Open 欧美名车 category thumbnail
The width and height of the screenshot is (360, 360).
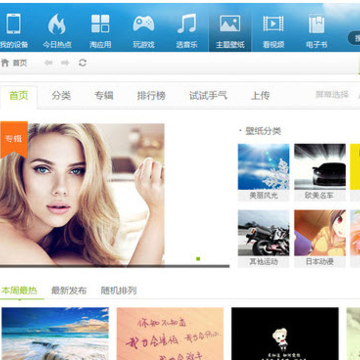tap(320, 167)
